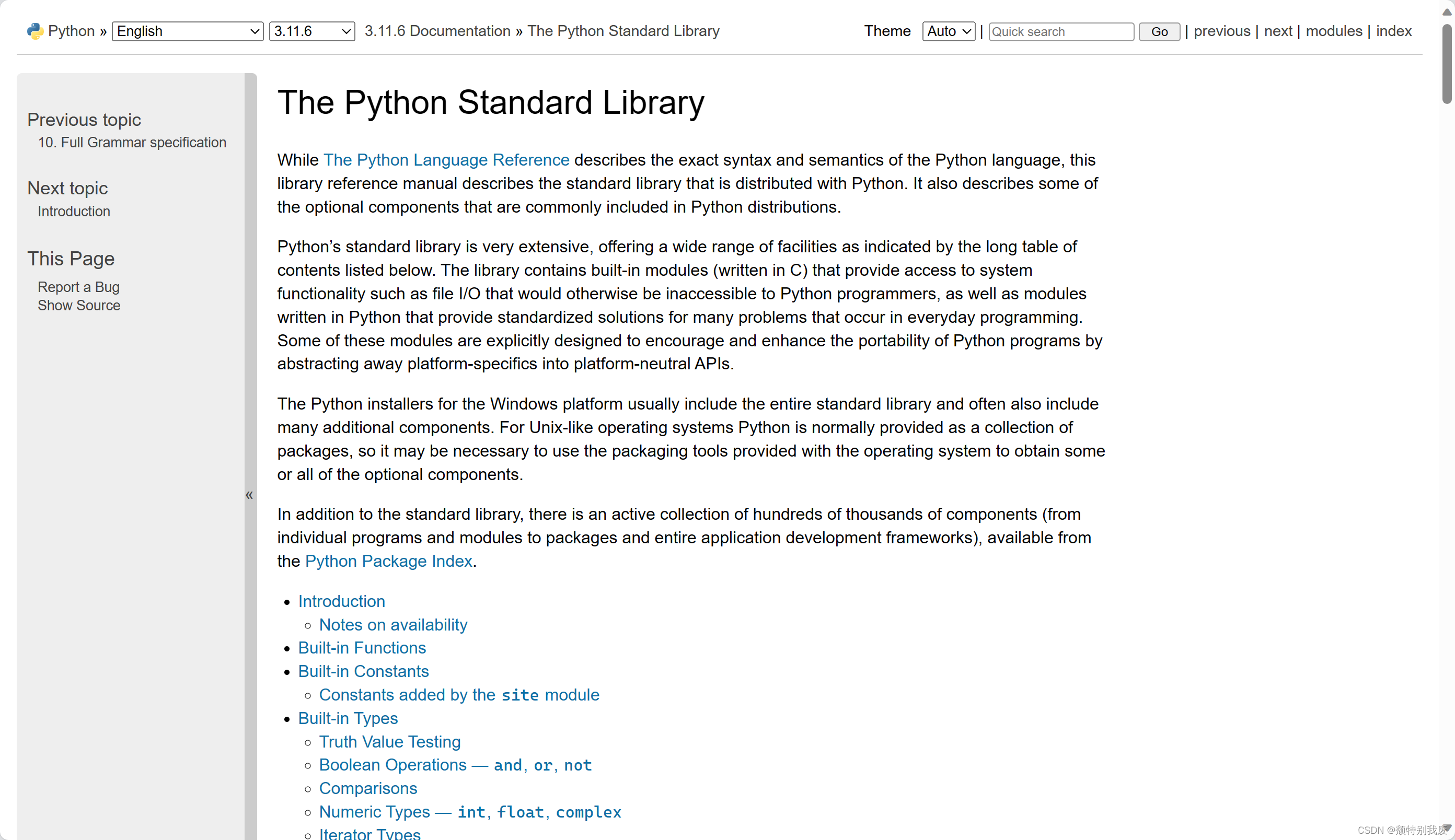Toggle This Page section visibility
This screenshot has width=1455, height=840.
pos(71,258)
